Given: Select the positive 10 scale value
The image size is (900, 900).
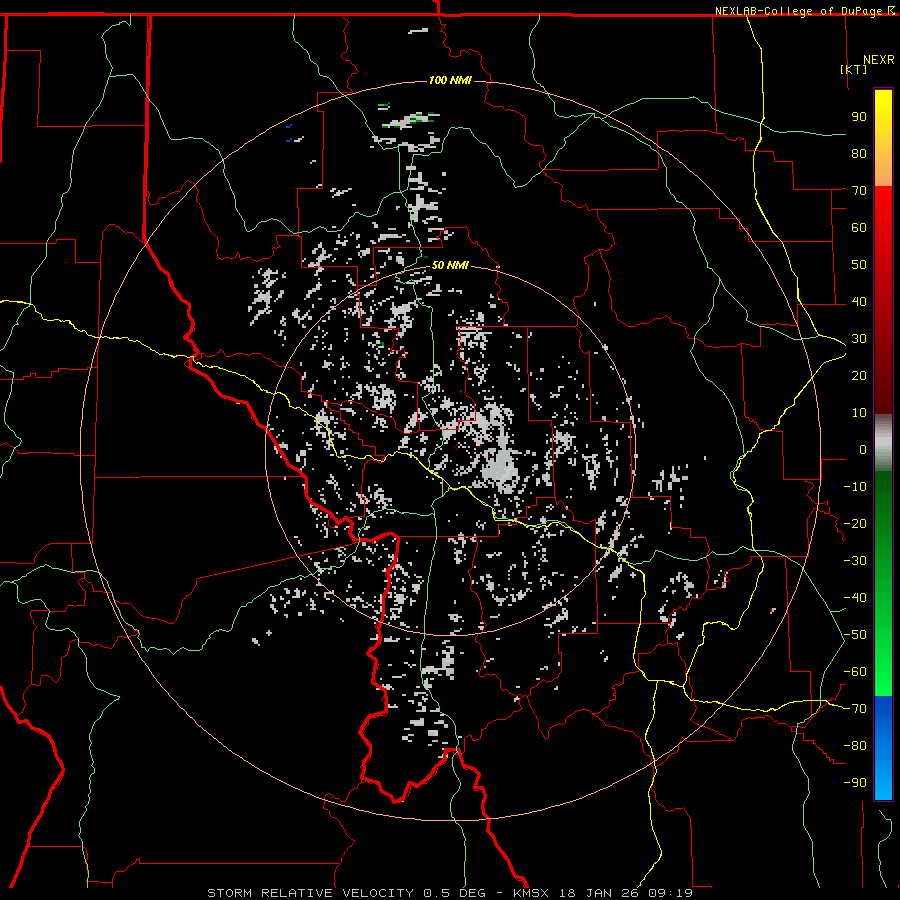Looking at the screenshot, I should [859, 413].
